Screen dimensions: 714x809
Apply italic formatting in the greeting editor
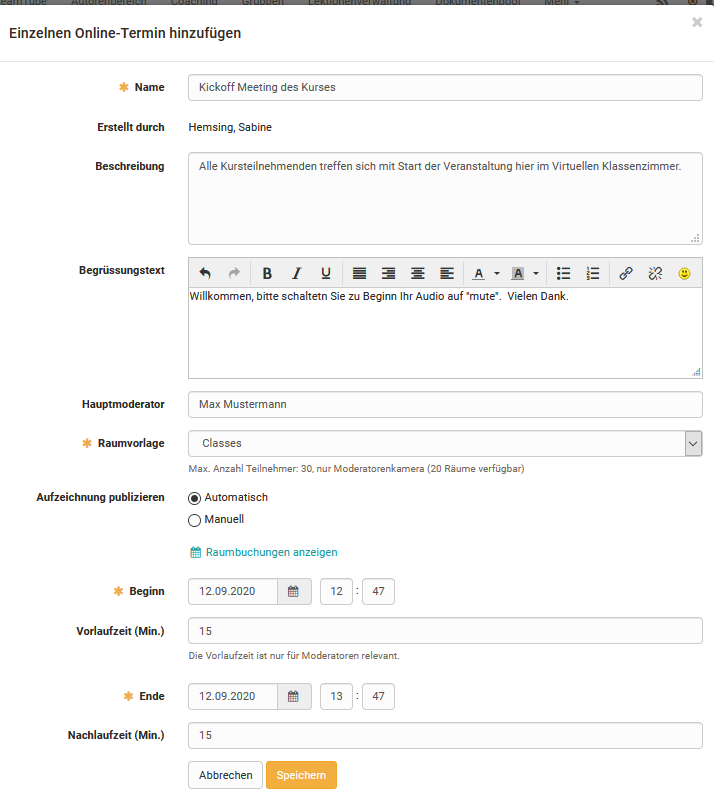pyautogui.click(x=296, y=273)
